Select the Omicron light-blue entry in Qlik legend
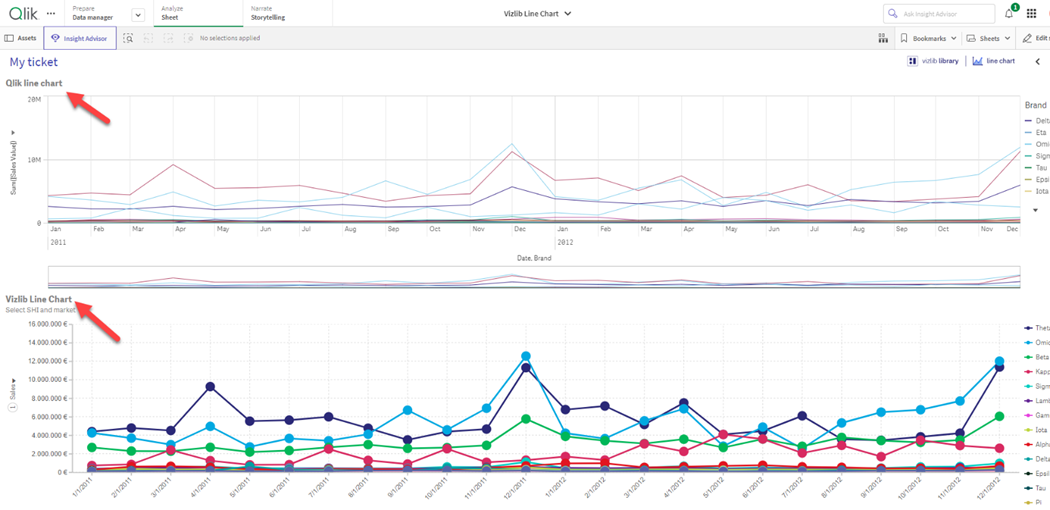This screenshot has width=1050, height=510. [x=1037, y=144]
